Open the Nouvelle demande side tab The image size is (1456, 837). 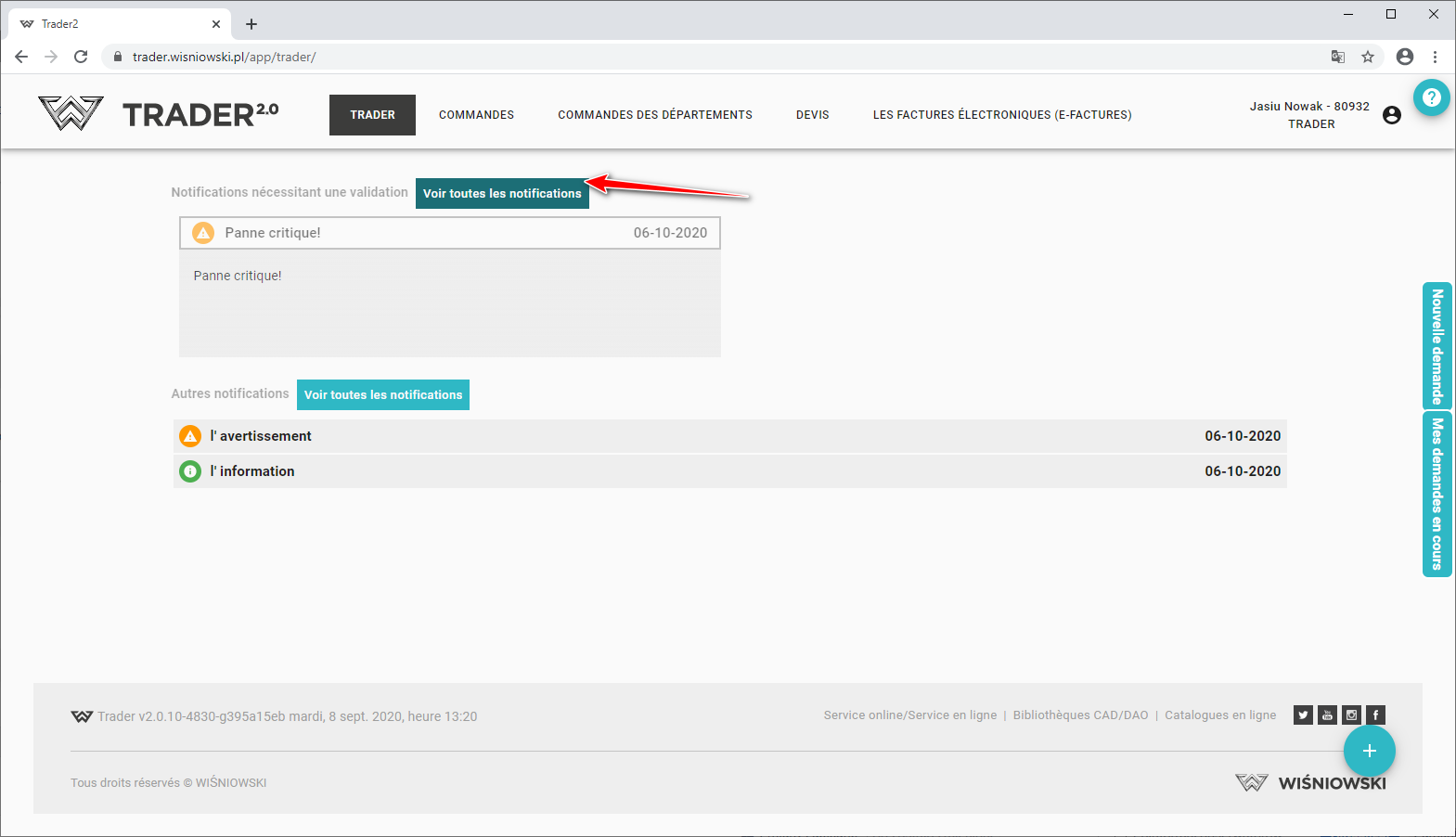pyautogui.click(x=1437, y=346)
